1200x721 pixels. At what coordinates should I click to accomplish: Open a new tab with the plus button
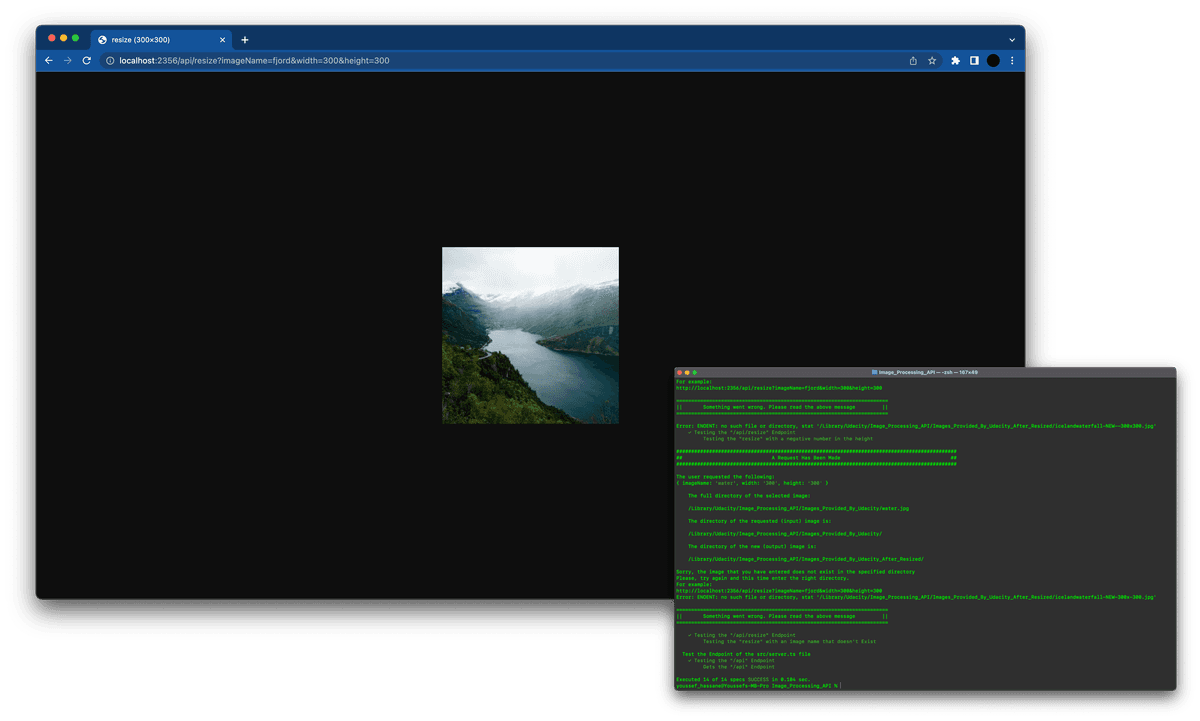coord(245,39)
